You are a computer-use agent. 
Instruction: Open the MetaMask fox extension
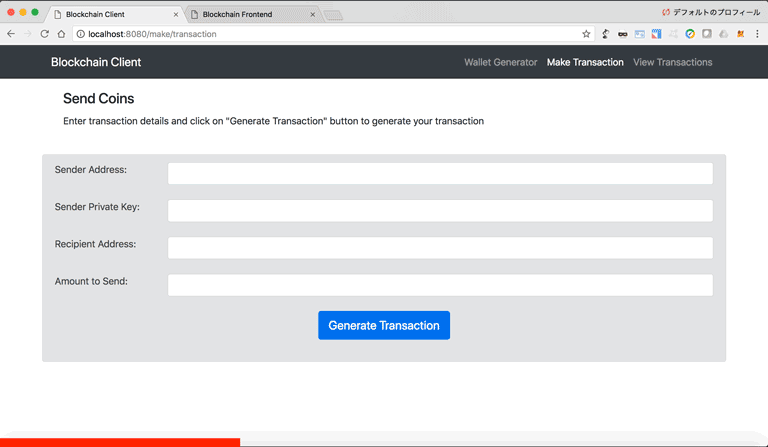(741, 34)
